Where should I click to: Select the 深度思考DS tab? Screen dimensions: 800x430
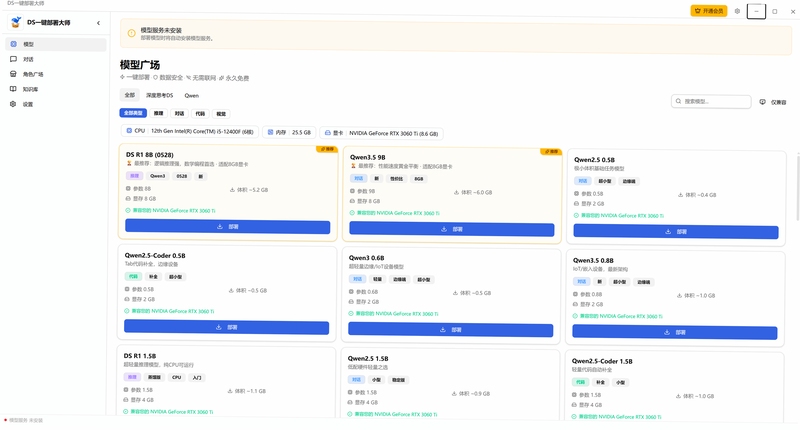pyautogui.click(x=159, y=95)
